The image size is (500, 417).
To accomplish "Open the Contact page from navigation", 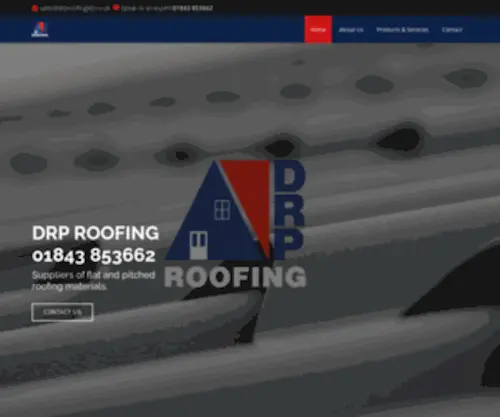I will coord(452,30).
